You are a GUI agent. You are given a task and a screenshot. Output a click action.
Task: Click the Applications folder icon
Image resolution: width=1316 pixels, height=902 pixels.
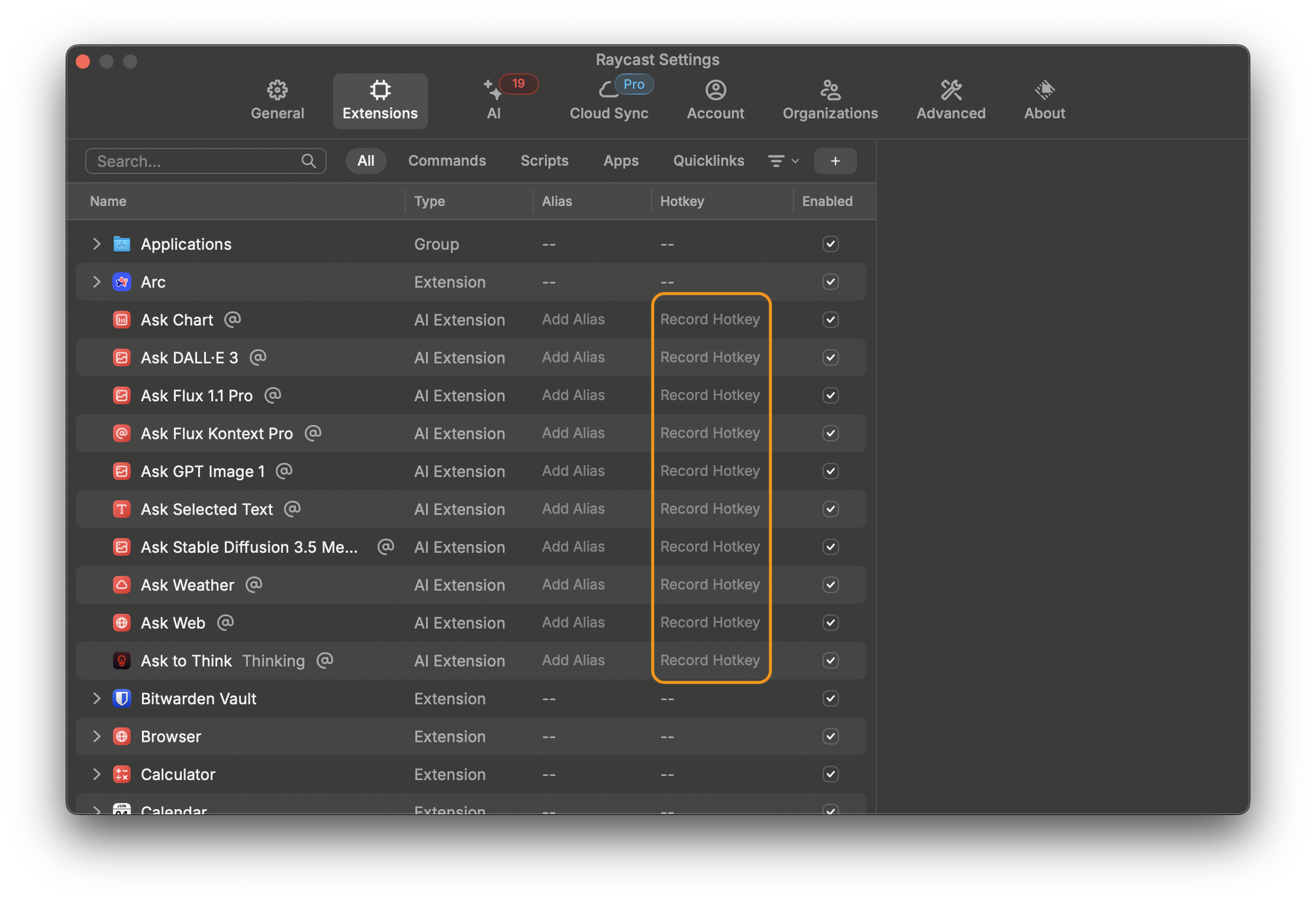122,244
